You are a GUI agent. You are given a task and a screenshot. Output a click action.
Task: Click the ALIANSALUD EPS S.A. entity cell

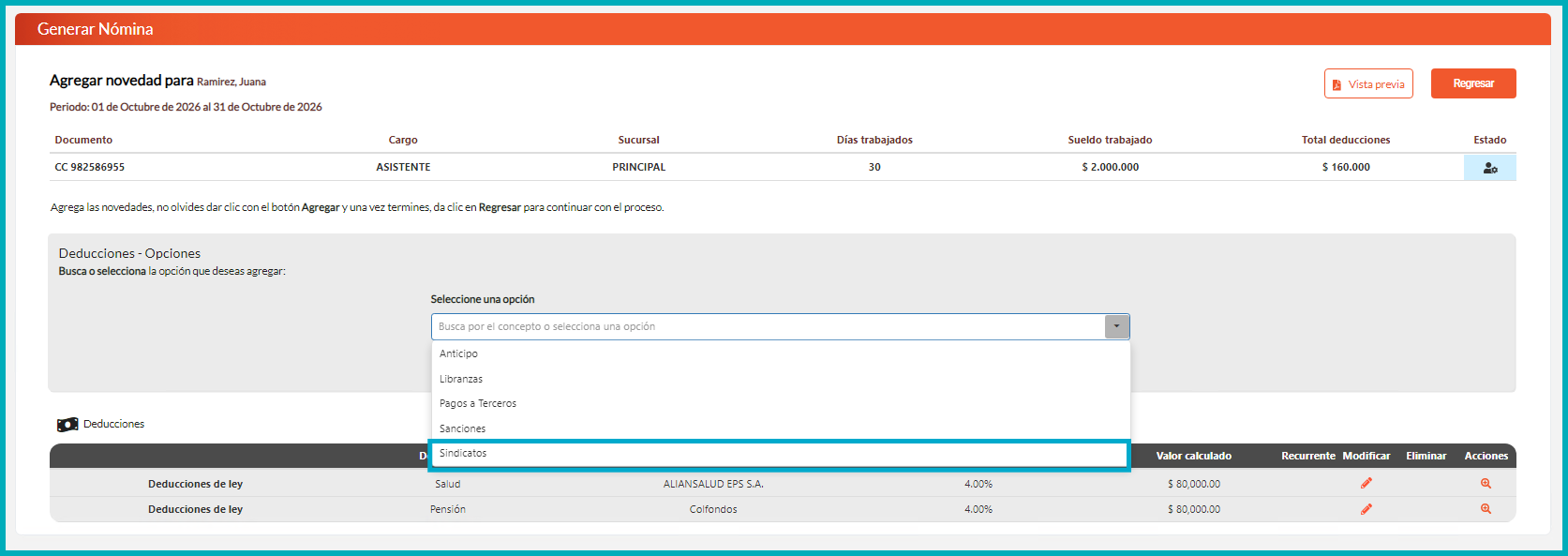tap(713, 484)
